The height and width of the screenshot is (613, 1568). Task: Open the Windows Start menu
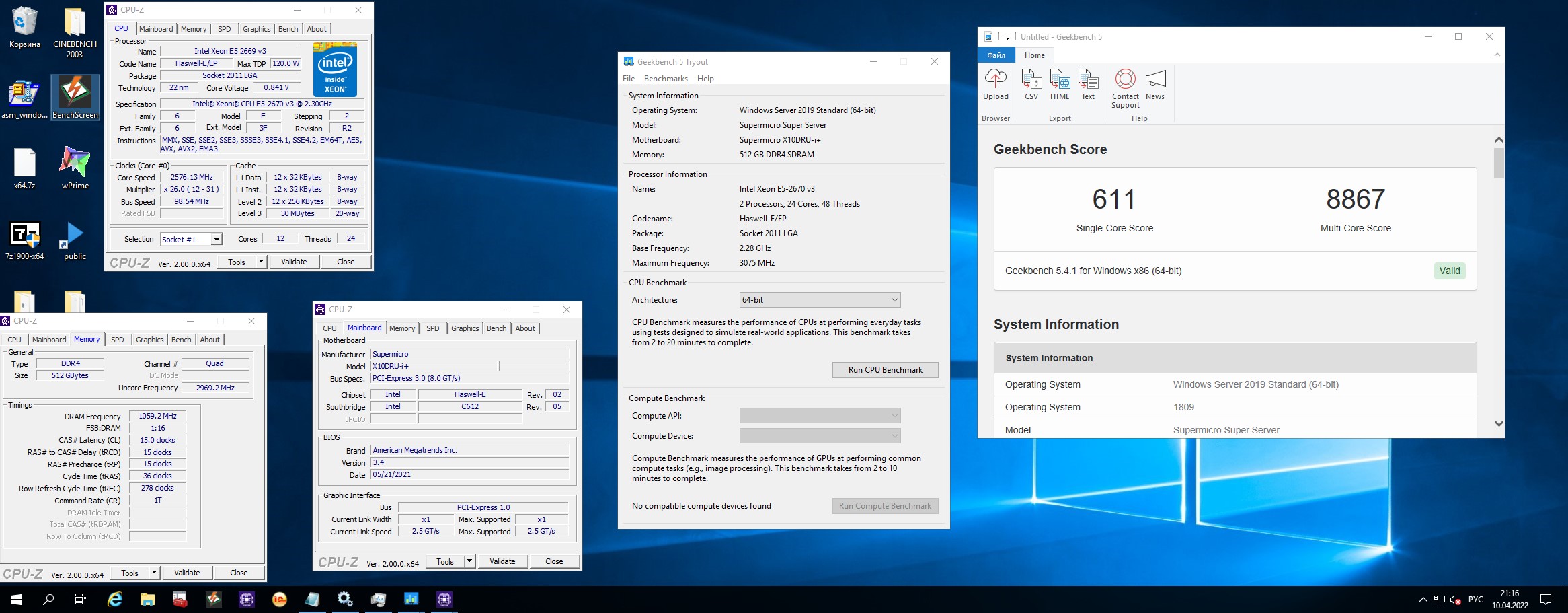pyautogui.click(x=16, y=599)
